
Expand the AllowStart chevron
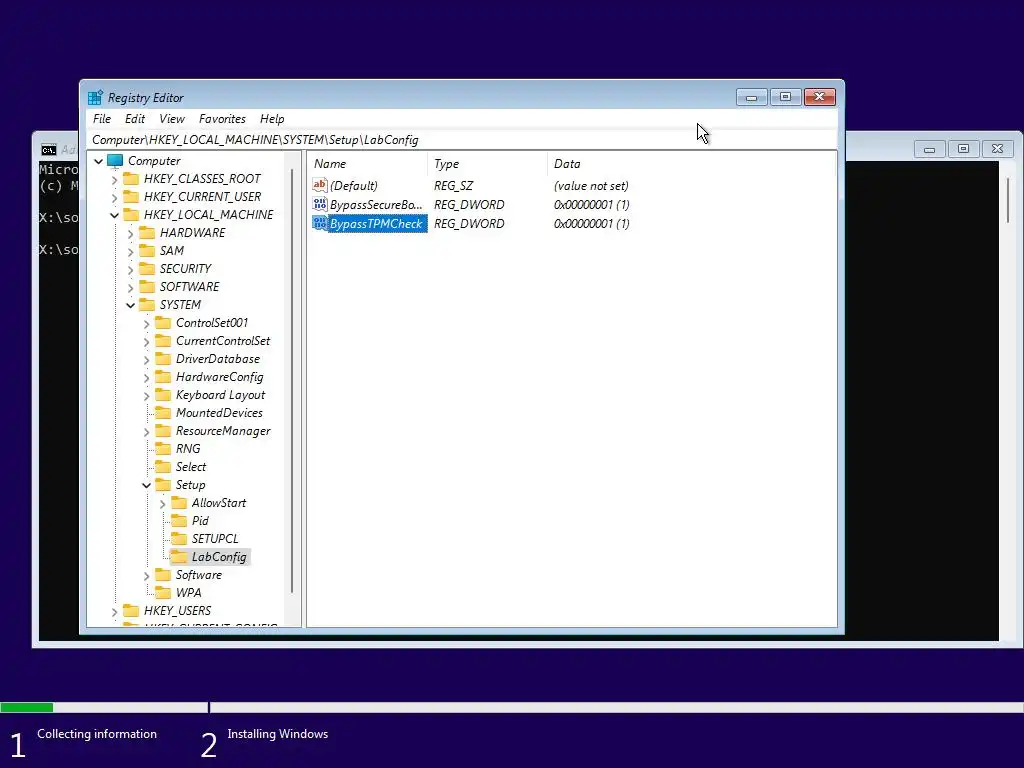163,504
